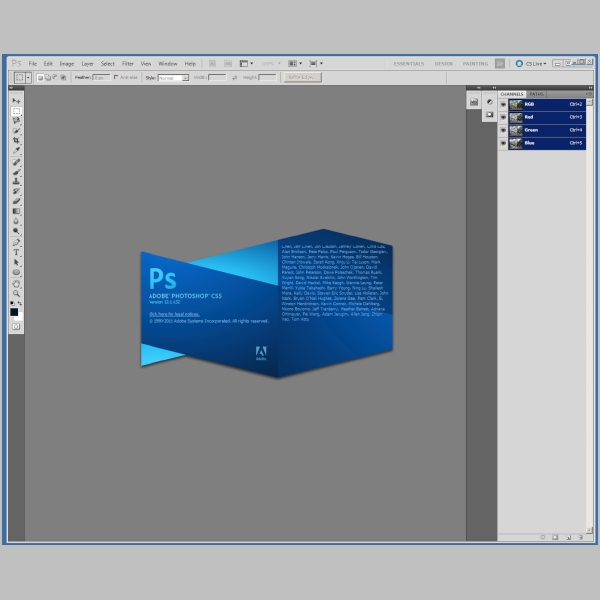
Task: Select the Spot Healing Brush tool
Action: 16,162
